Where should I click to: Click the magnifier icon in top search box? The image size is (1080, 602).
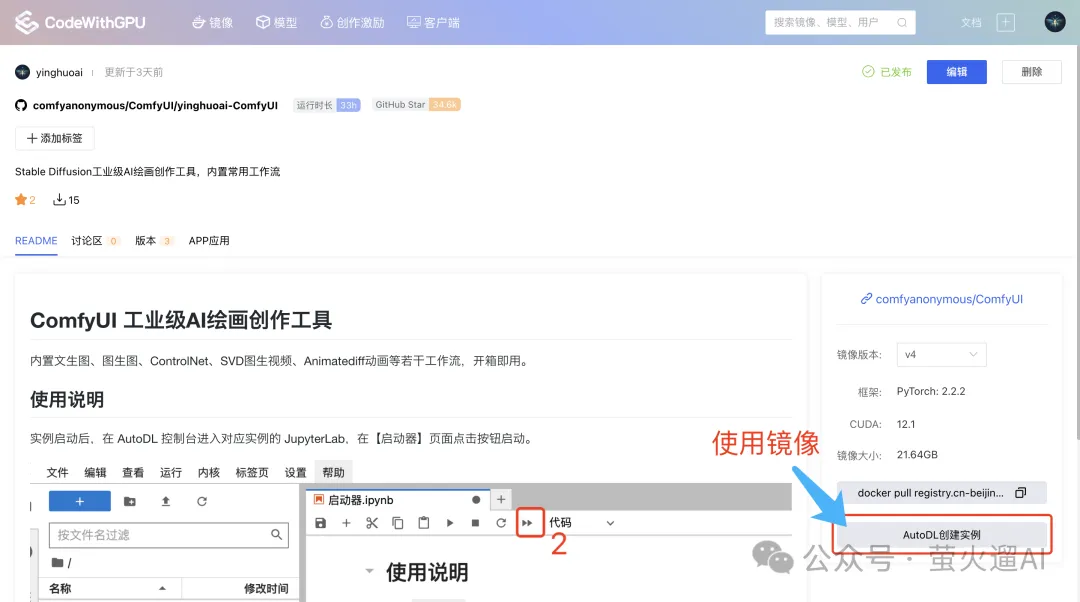(902, 23)
